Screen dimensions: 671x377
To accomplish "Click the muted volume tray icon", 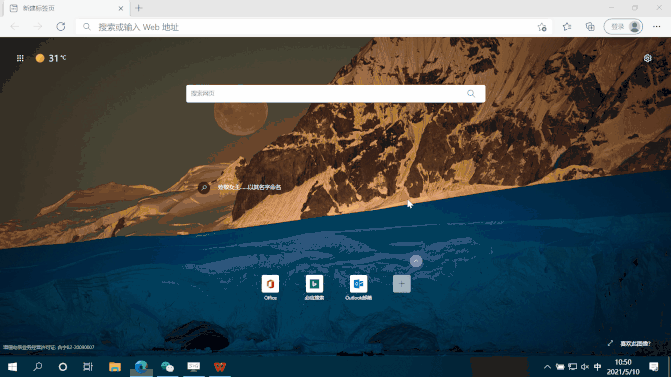I will (x=585, y=367).
